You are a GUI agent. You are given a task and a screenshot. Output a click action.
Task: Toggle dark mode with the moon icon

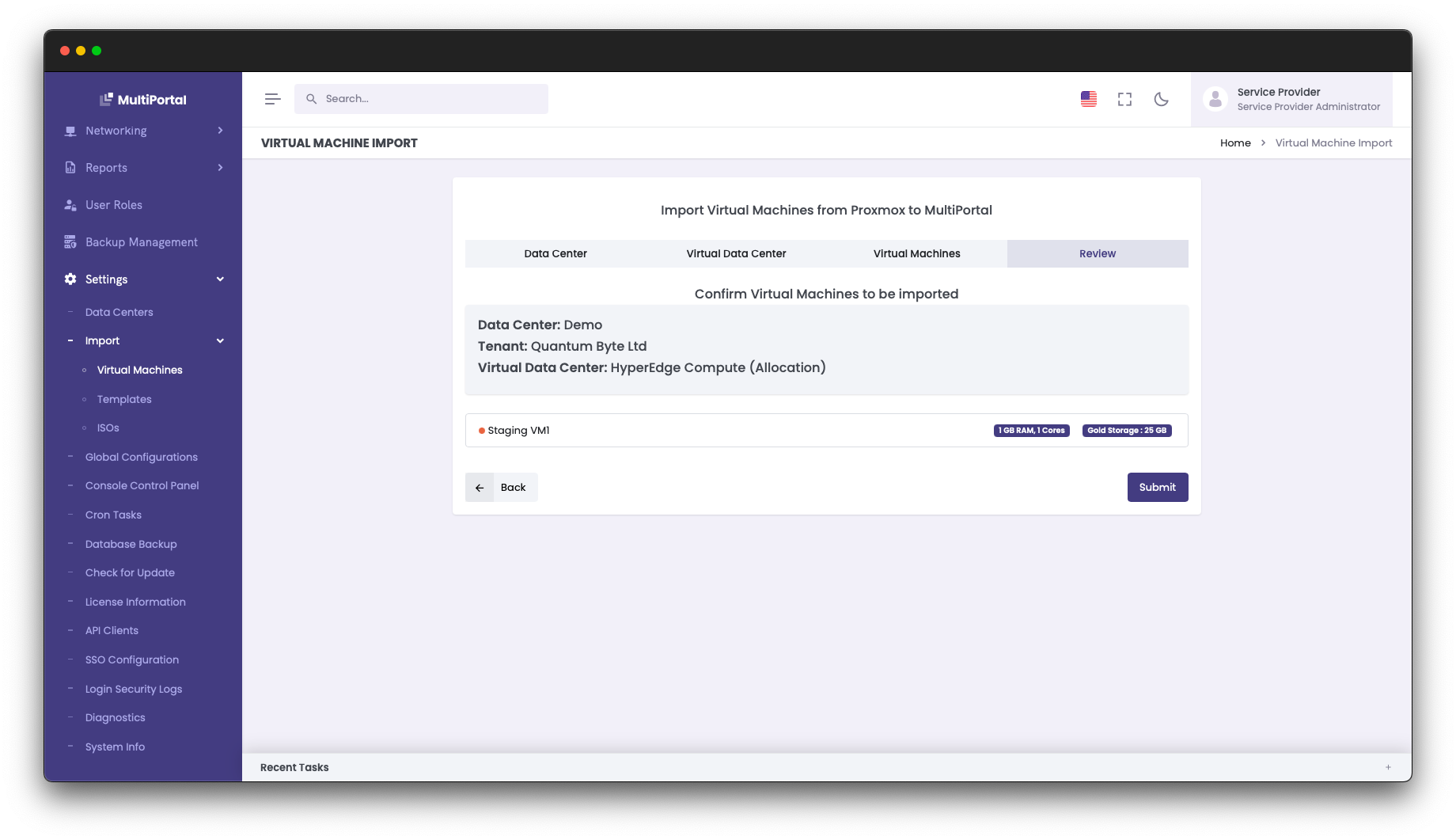click(1161, 99)
